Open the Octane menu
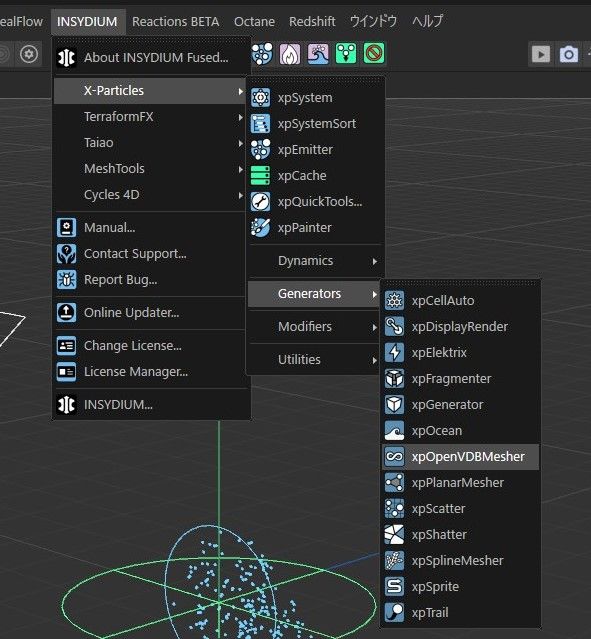Image resolution: width=591 pixels, height=639 pixels. tap(254, 21)
